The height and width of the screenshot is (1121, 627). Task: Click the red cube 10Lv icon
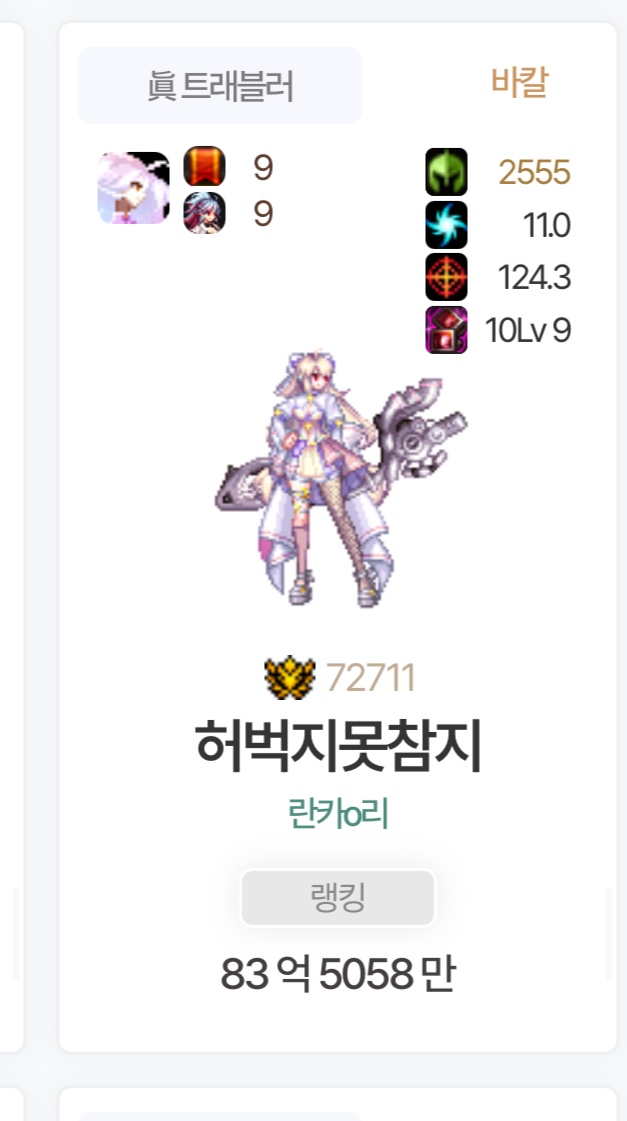(446, 330)
